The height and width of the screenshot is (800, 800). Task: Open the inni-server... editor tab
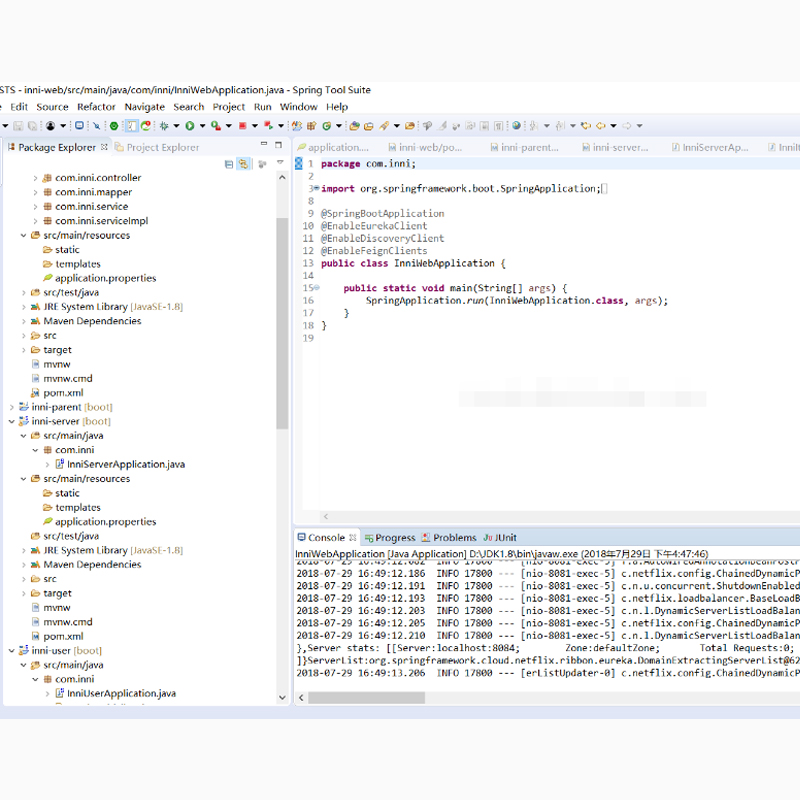[x=615, y=147]
